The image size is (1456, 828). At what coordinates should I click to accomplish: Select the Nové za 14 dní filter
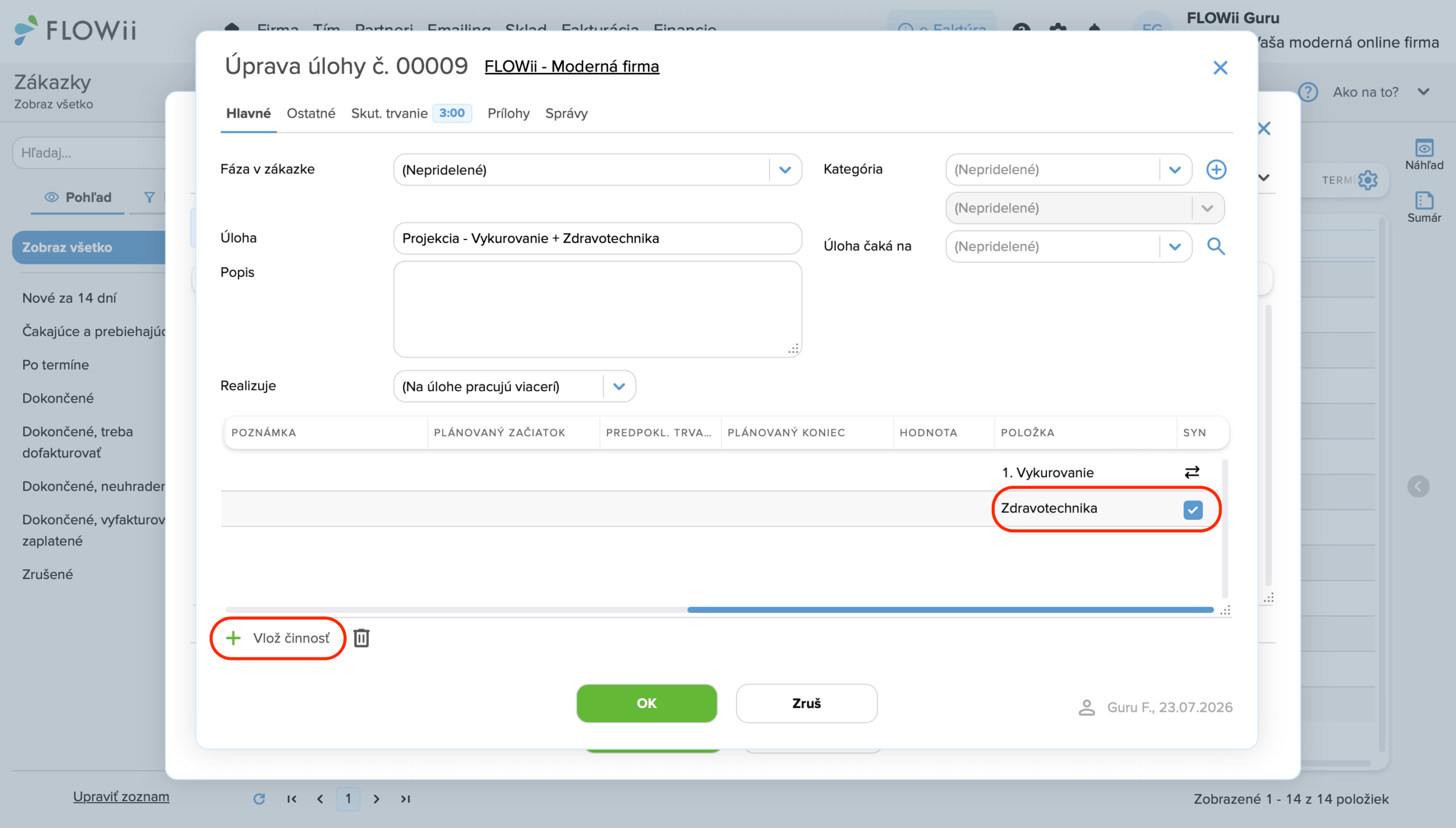coord(69,298)
